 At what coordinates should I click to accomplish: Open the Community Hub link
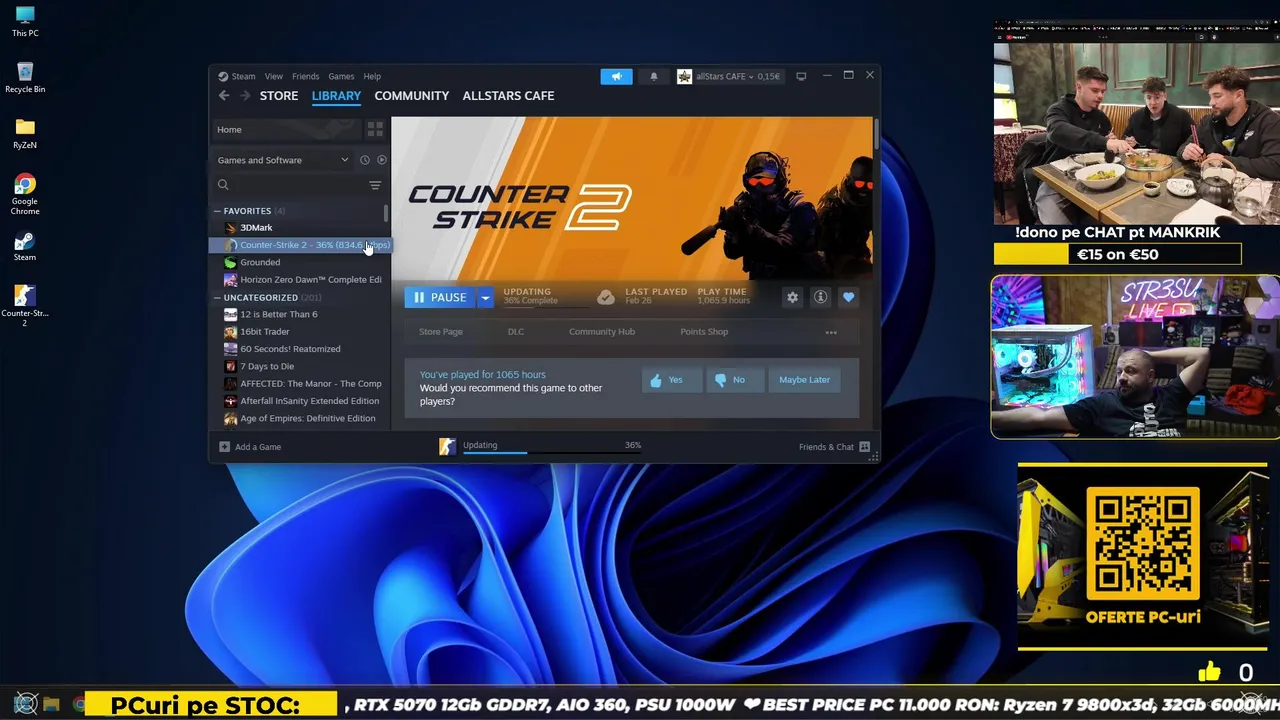point(602,332)
